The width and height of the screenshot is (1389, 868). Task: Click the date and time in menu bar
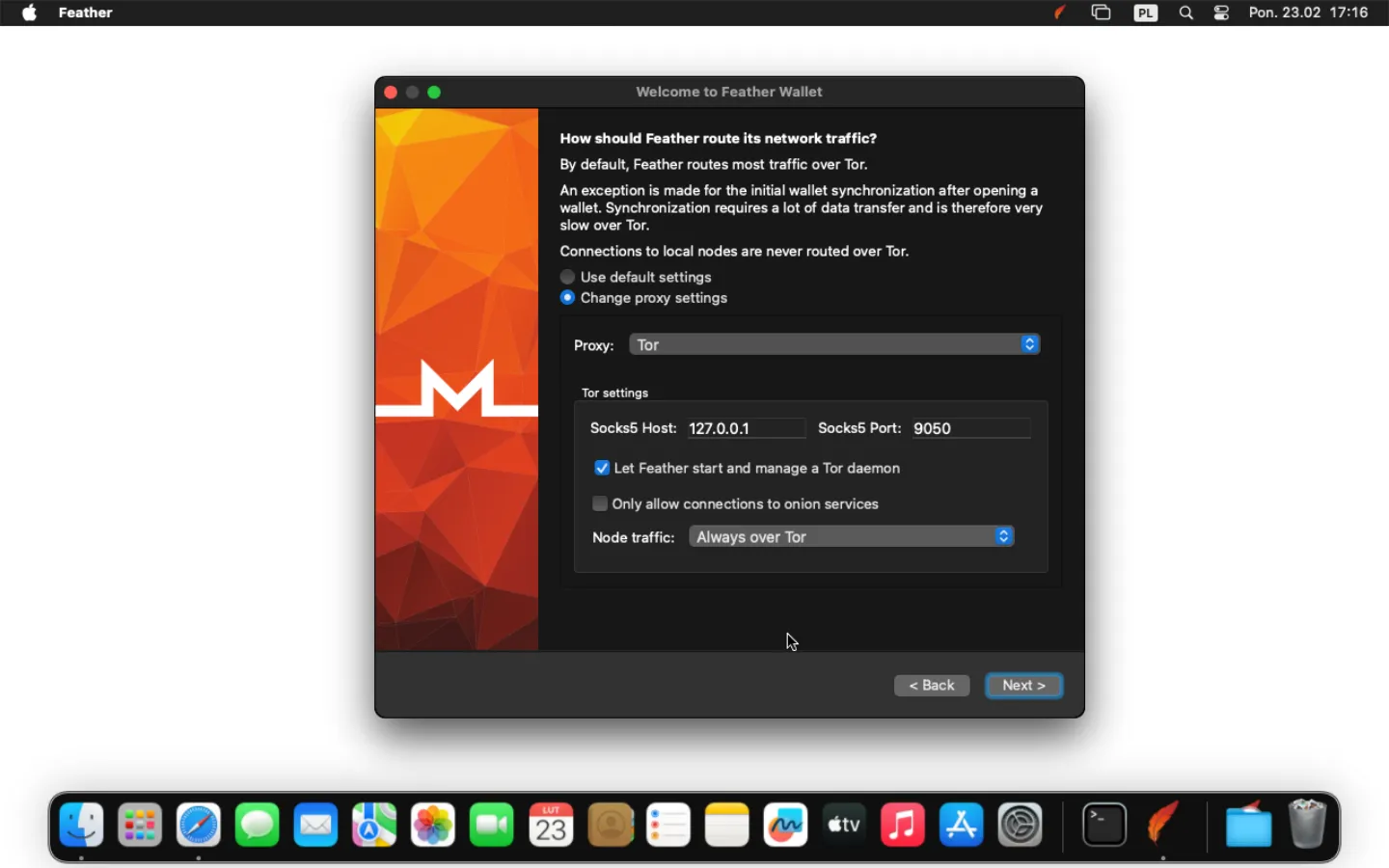point(1309,14)
